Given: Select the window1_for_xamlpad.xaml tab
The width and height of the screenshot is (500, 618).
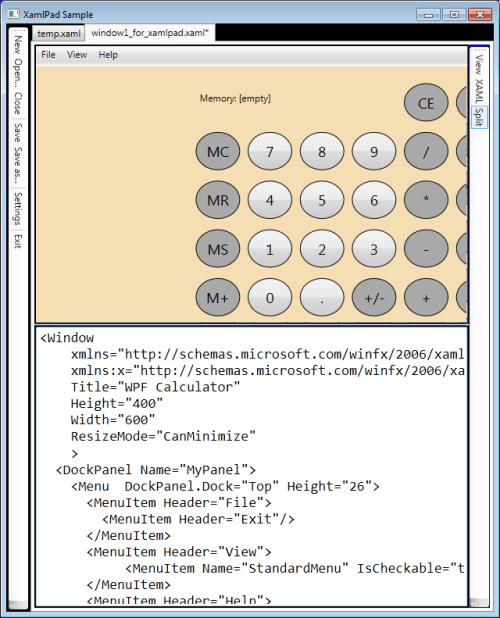Looking at the screenshot, I should pos(150,33).
